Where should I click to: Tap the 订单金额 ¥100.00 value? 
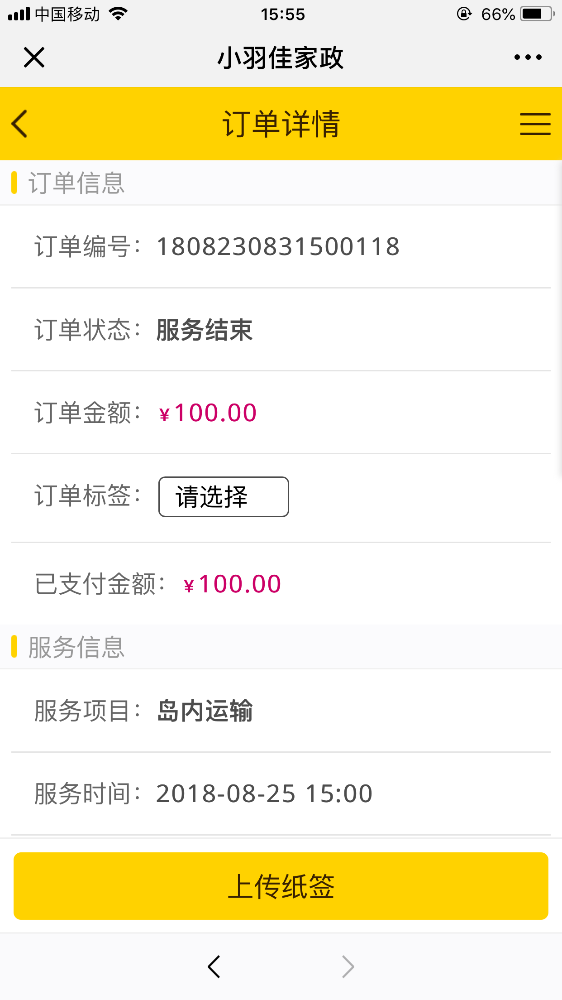(208, 413)
